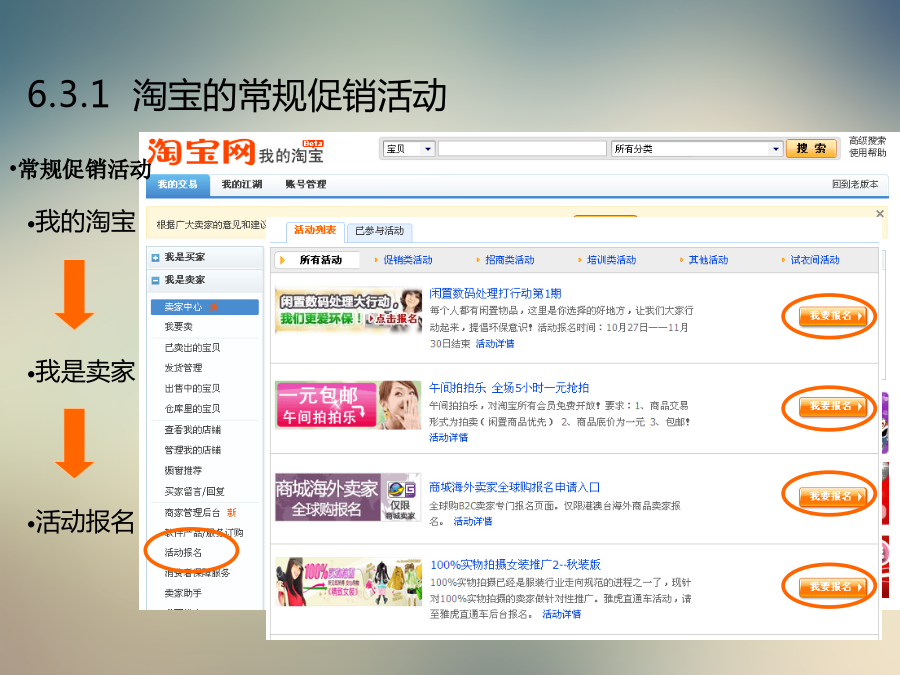Select the 活动列表 tab
This screenshot has width=900, height=675.
(x=315, y=230)
